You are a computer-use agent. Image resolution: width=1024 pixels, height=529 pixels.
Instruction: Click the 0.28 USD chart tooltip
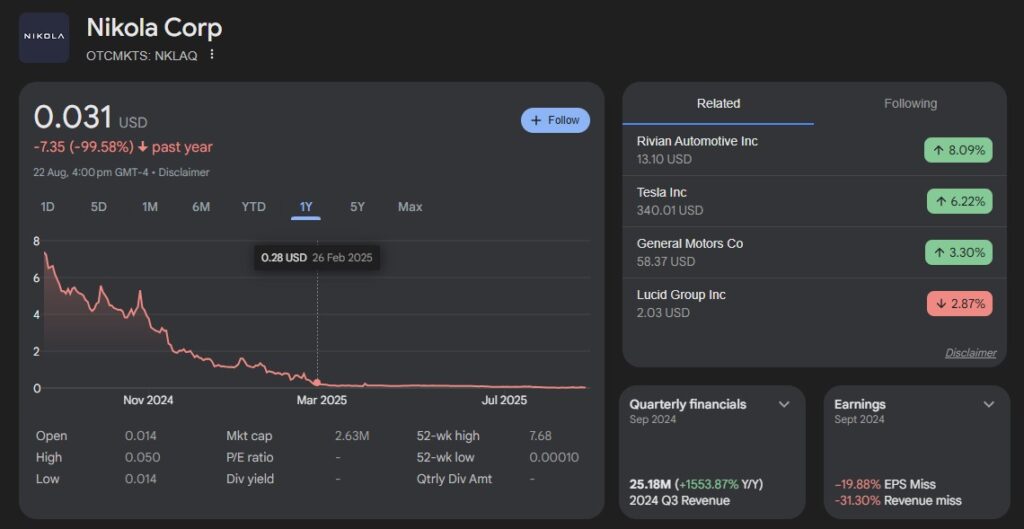tap(317, 257)
